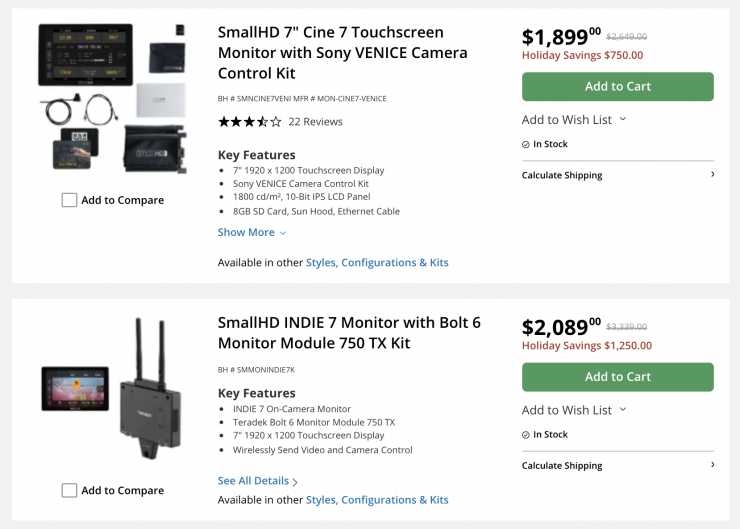
Task: Open Add to Wish List dropdown for Cine 7
Action: pyautogui.click(x=623, y=119)
